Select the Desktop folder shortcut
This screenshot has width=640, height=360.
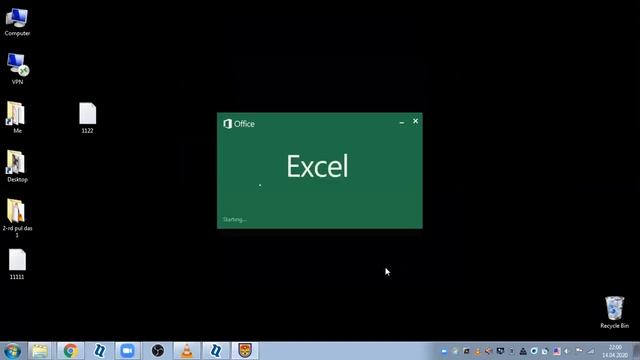tap(17, 166)
